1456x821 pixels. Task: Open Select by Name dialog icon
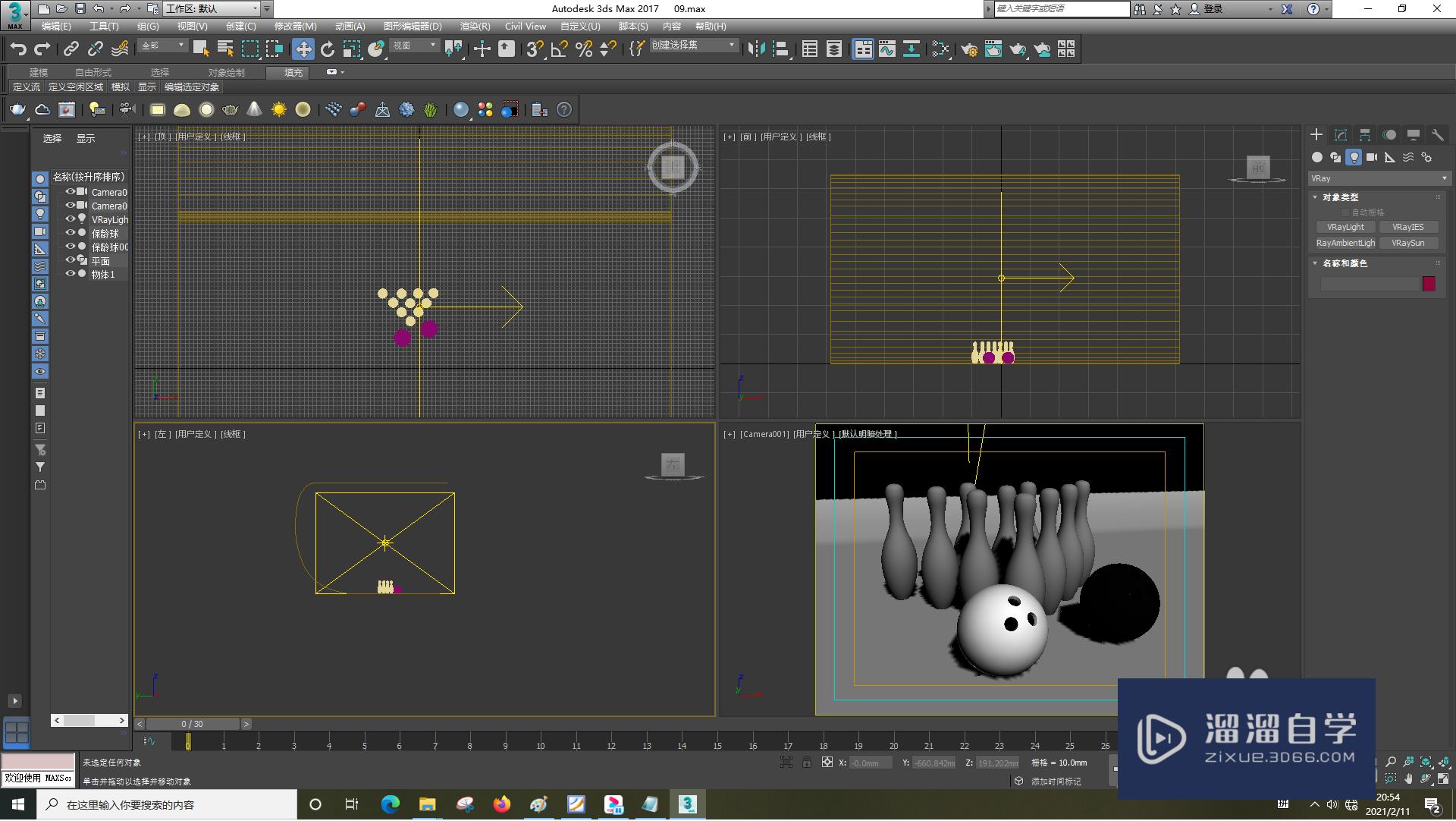click(x=225, y=49)
